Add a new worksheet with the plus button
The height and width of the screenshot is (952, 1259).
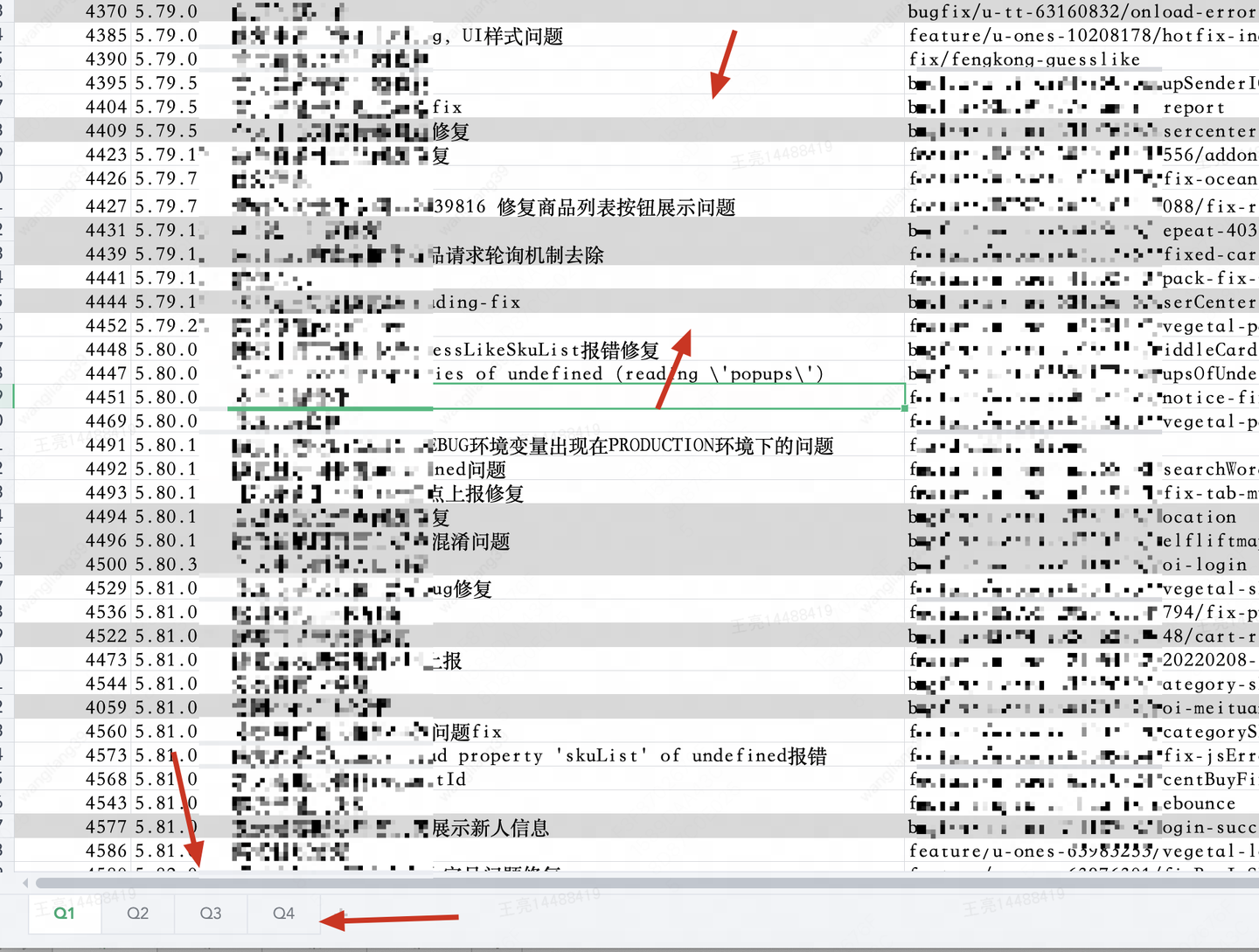343,913
